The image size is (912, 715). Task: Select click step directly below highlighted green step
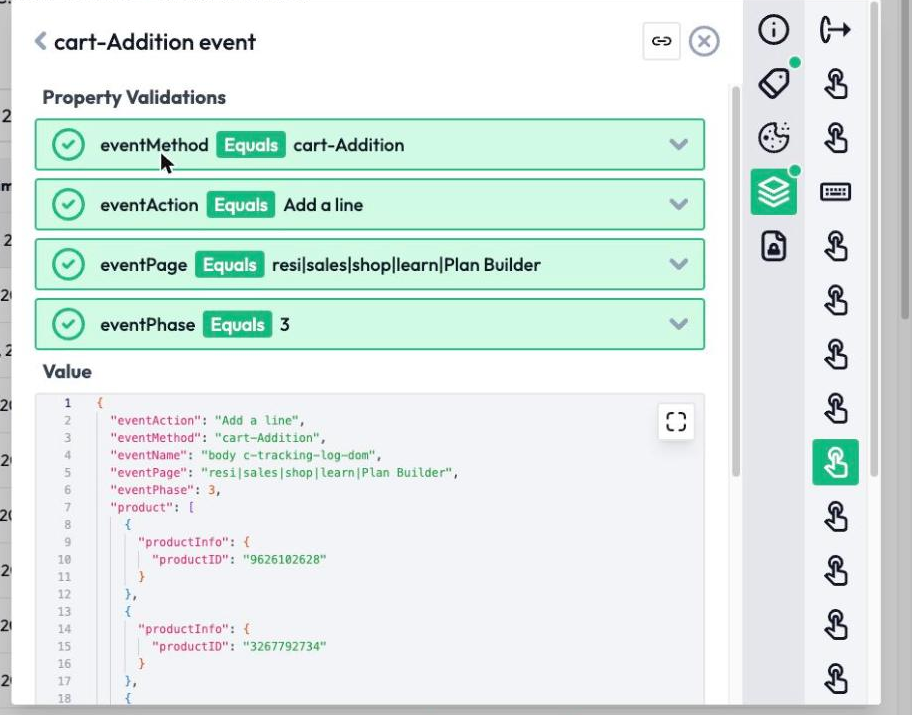coord(835,516)
